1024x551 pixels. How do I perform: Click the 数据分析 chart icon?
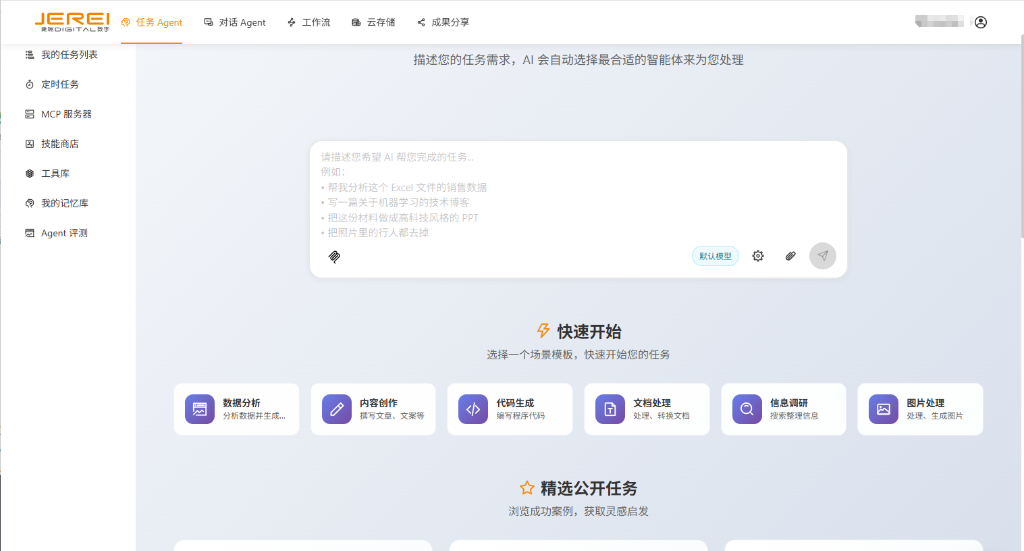point(200,409)
